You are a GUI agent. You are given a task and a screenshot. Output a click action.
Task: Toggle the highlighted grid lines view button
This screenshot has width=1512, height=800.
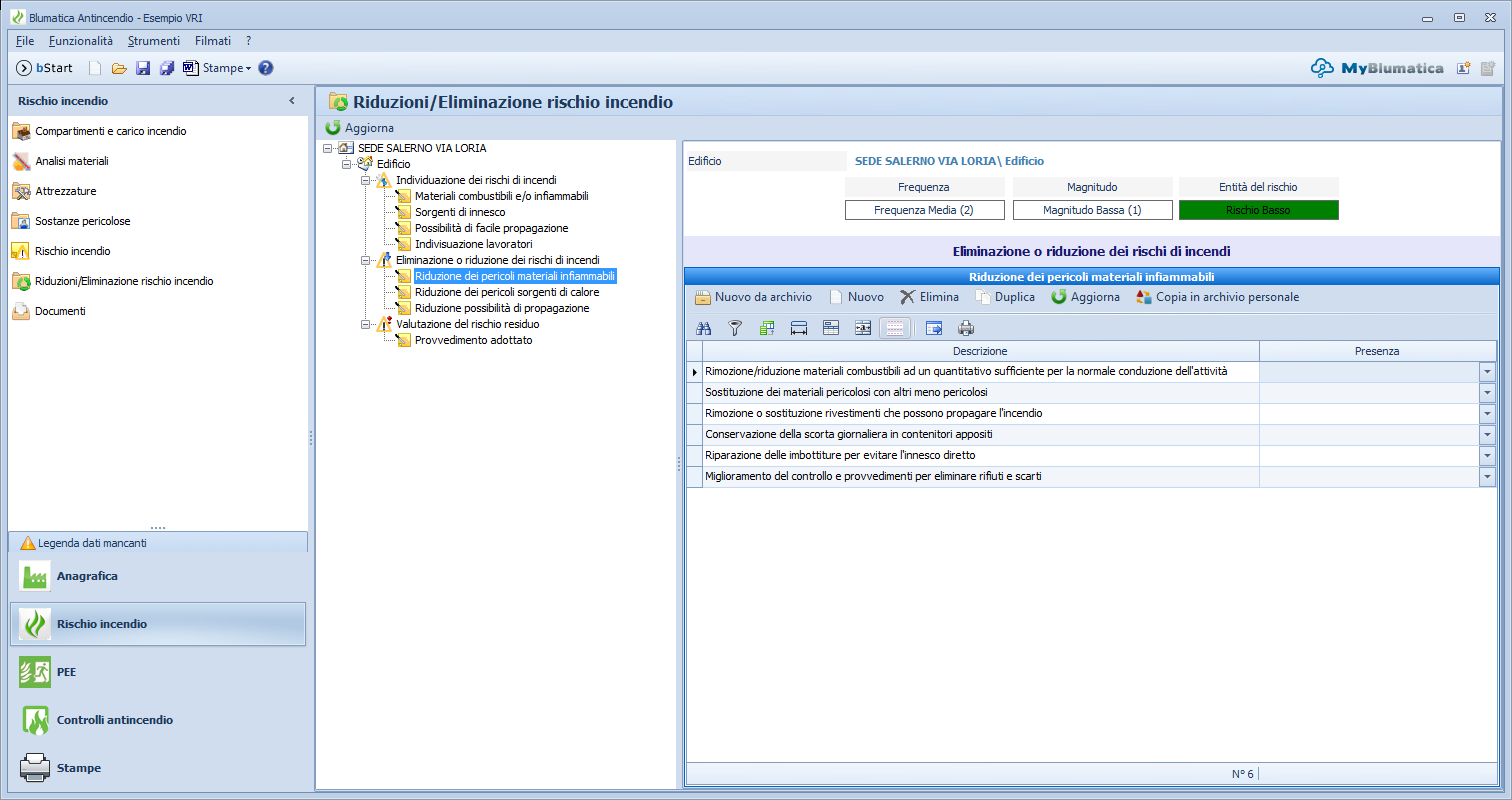(895, 327)
